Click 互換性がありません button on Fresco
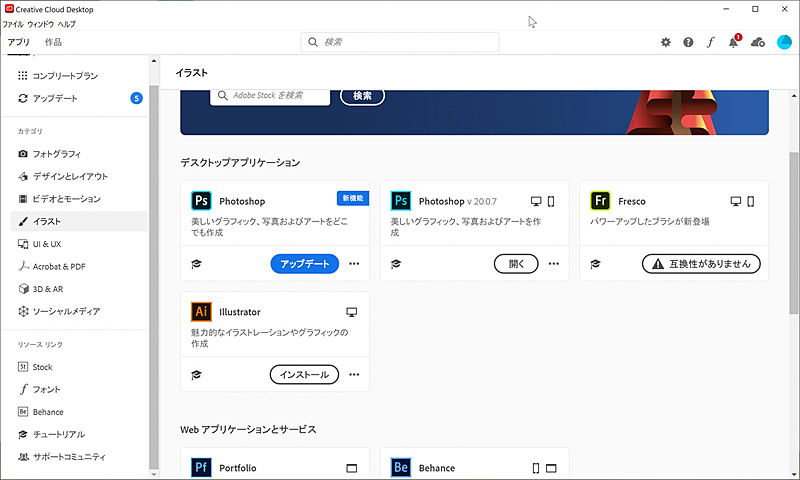Viewport: 800px width, 480px height. point(701,264)
